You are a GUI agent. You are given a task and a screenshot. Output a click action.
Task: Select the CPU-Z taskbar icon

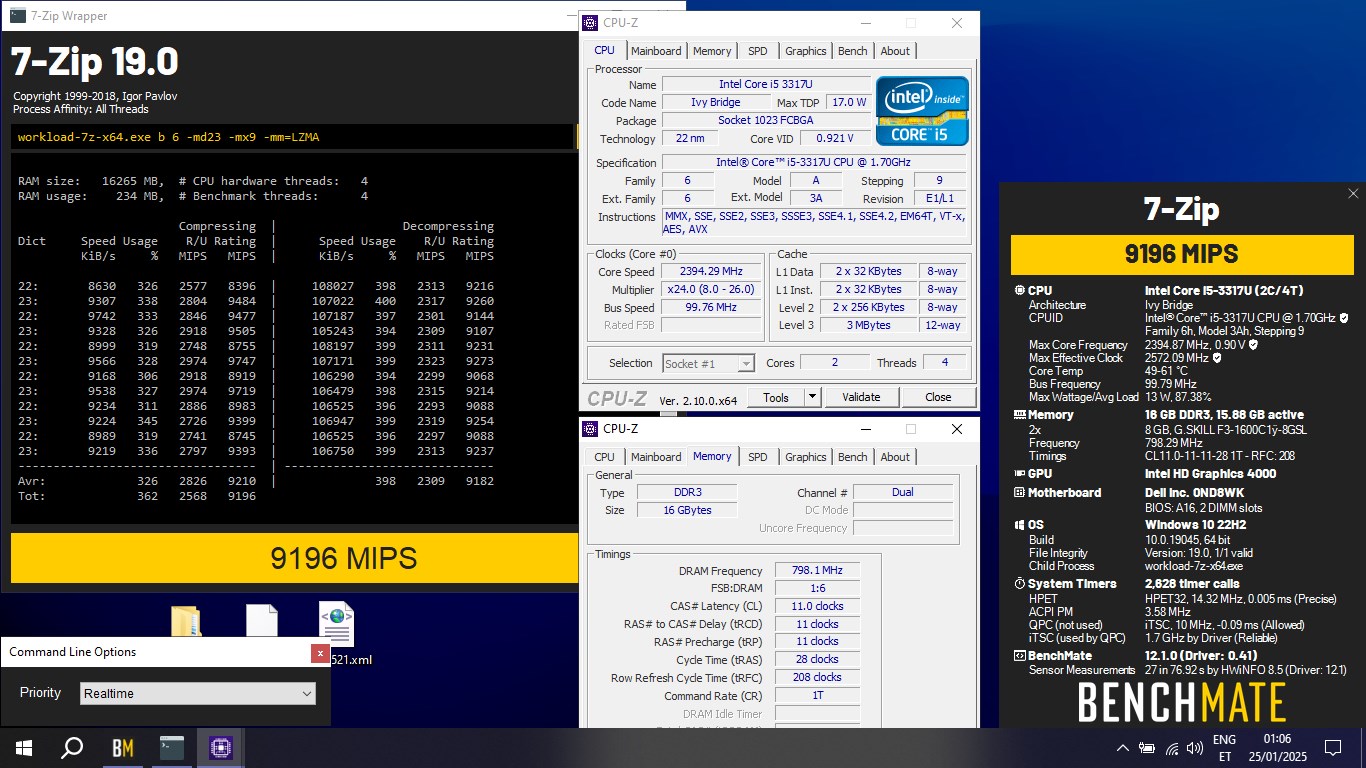(x=220, y=747)
